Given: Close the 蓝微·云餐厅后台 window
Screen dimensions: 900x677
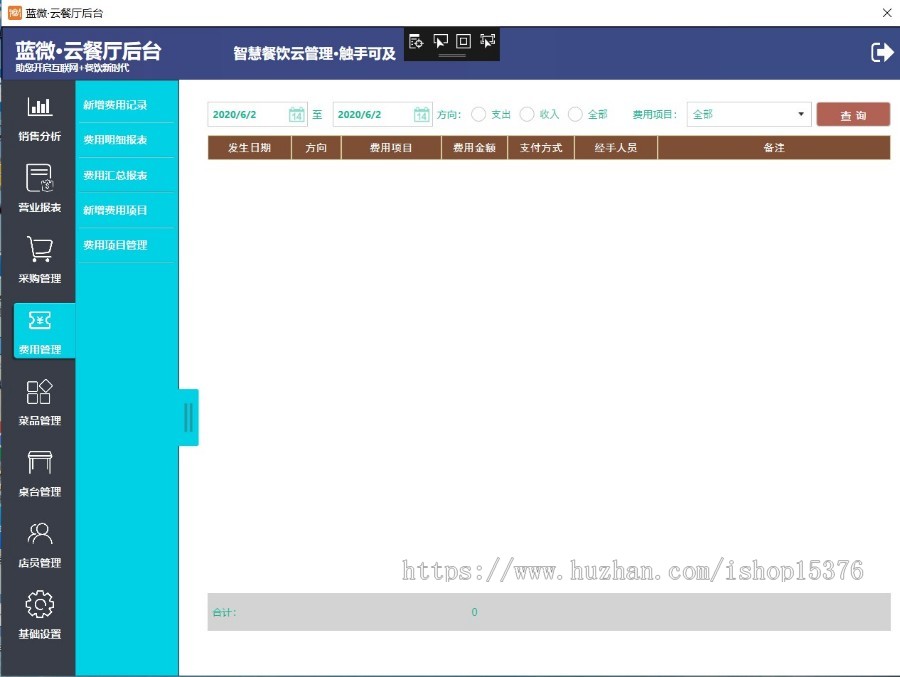Looking at the screenshot, I should (887, 13).
